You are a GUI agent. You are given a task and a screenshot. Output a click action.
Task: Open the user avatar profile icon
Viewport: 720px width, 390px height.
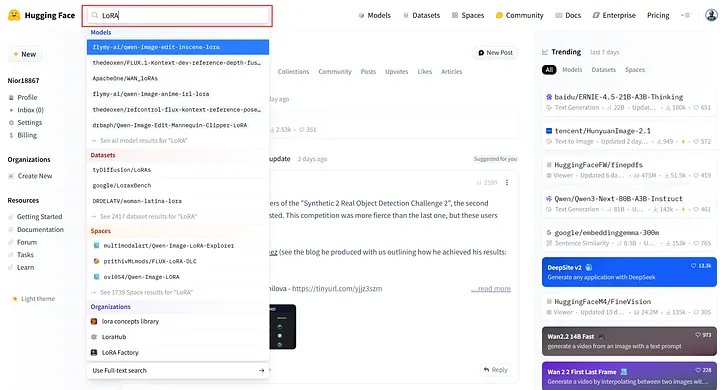pos(711,15)
